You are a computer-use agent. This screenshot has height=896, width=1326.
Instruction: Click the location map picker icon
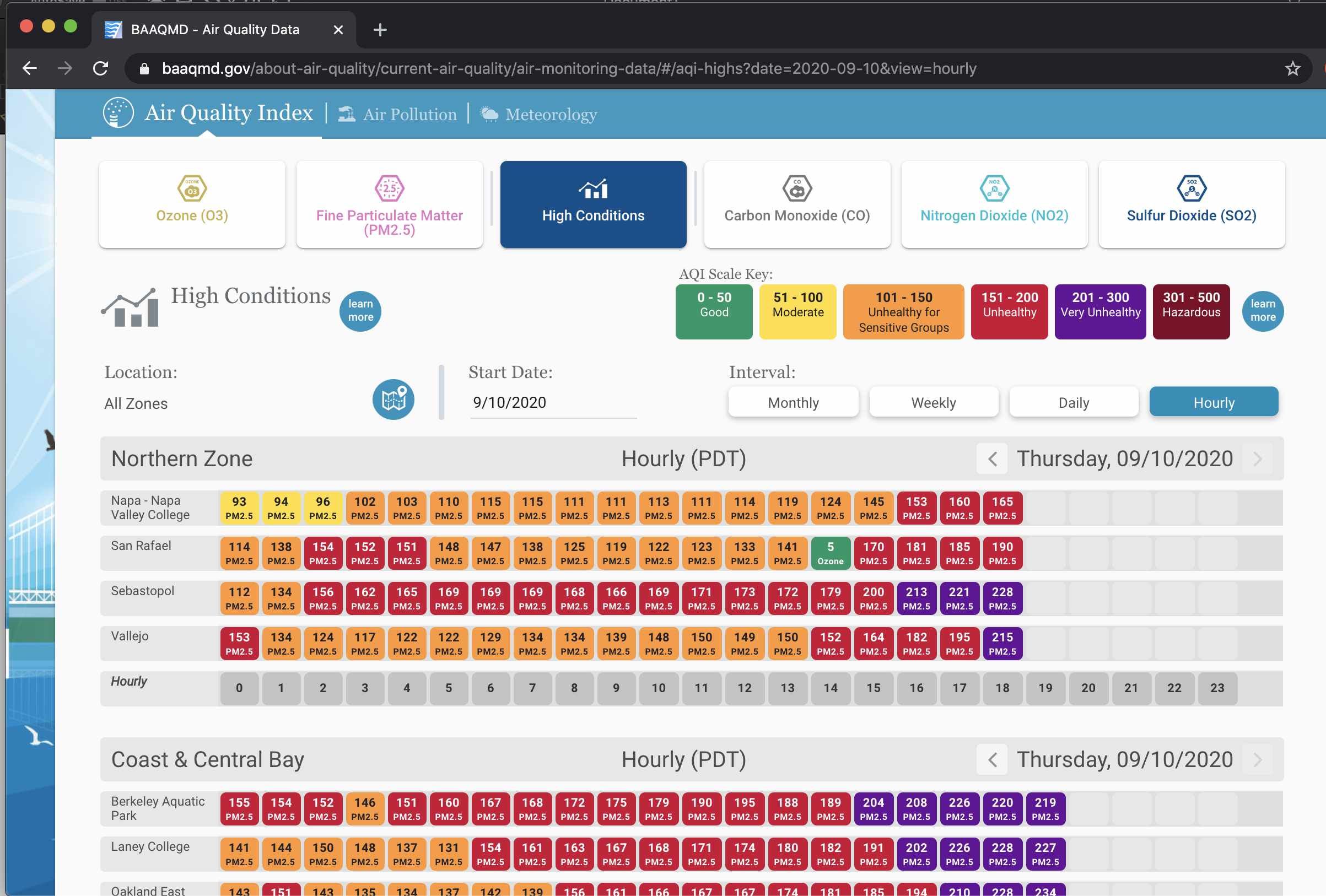click(x=393, y=400)
